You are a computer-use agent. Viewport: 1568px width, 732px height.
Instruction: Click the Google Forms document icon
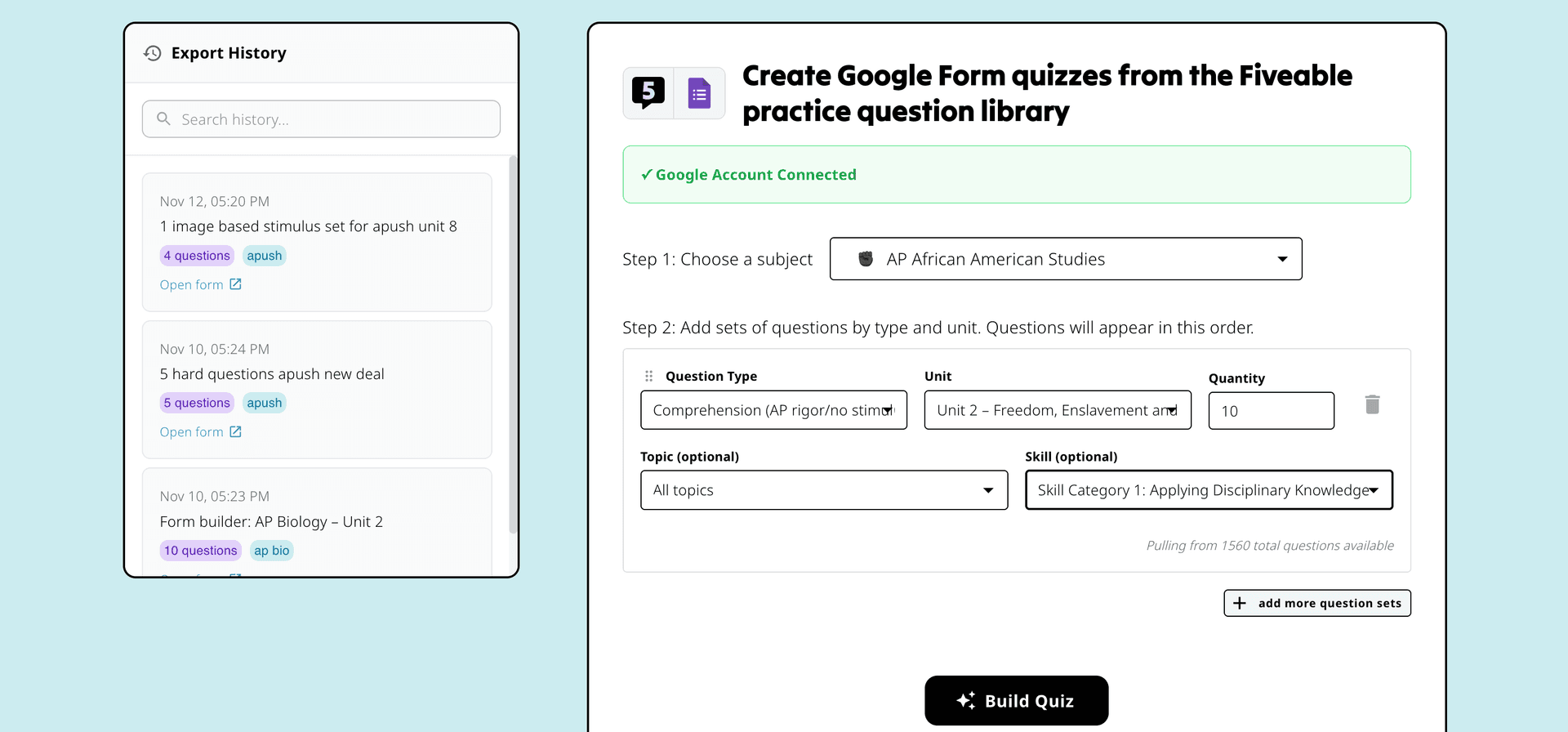click(x=698, y=92)
